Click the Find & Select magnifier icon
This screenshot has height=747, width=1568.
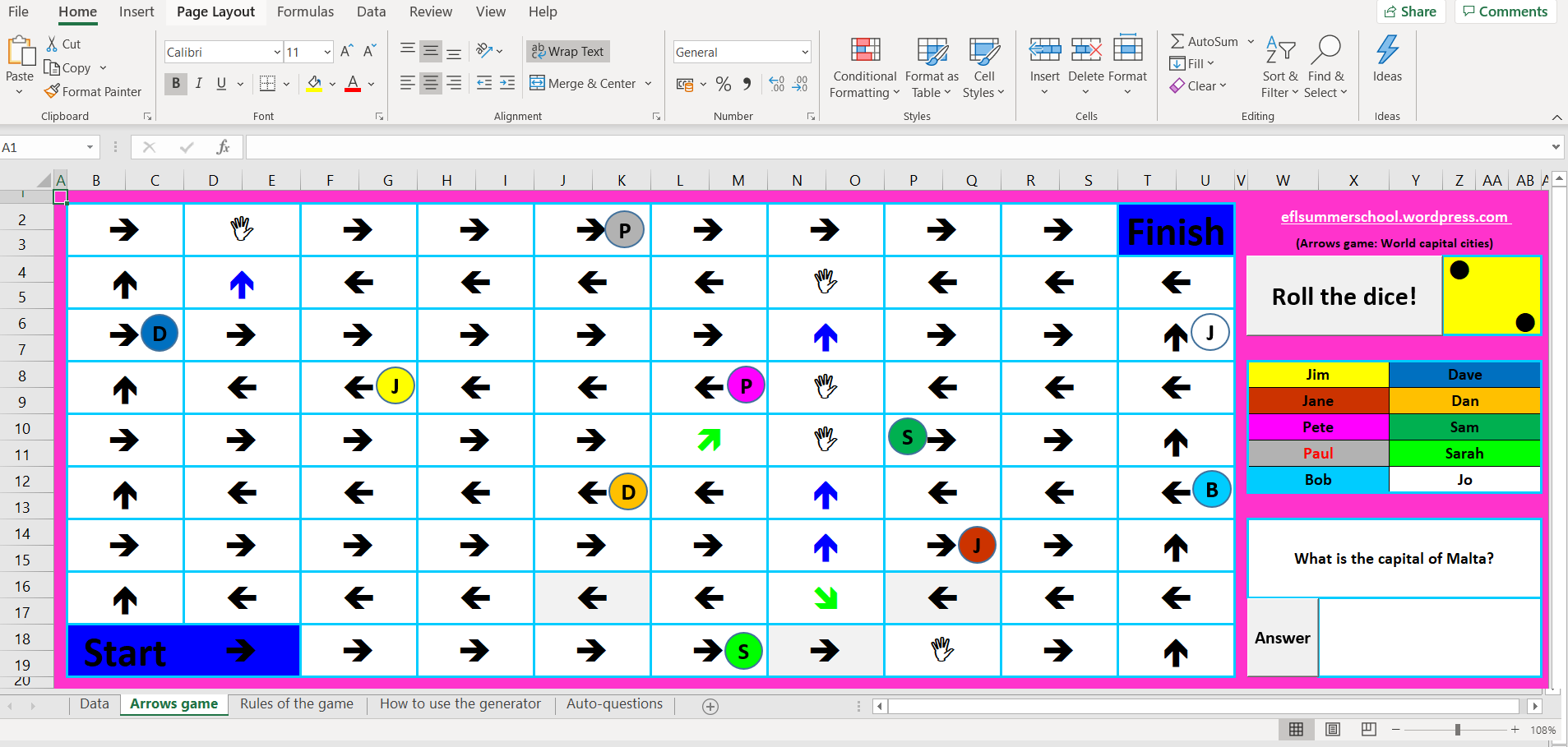point(1325,50)
